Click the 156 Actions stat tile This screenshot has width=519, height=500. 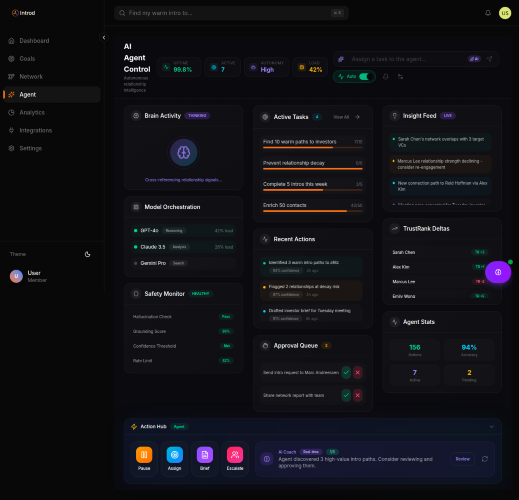coord(415,350)
